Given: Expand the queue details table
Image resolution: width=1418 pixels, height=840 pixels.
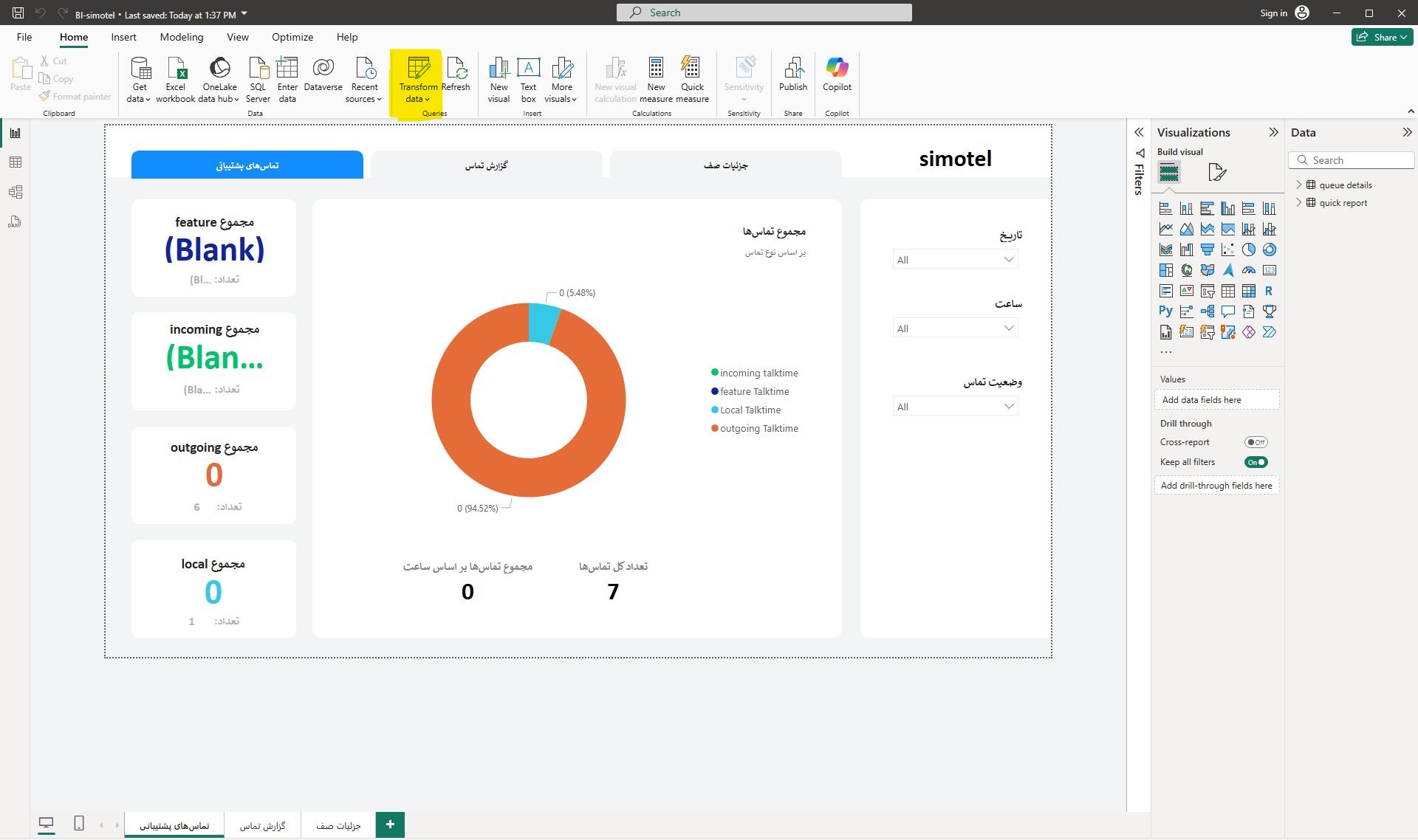Looking at the screenshot, I should point(1299,185).
